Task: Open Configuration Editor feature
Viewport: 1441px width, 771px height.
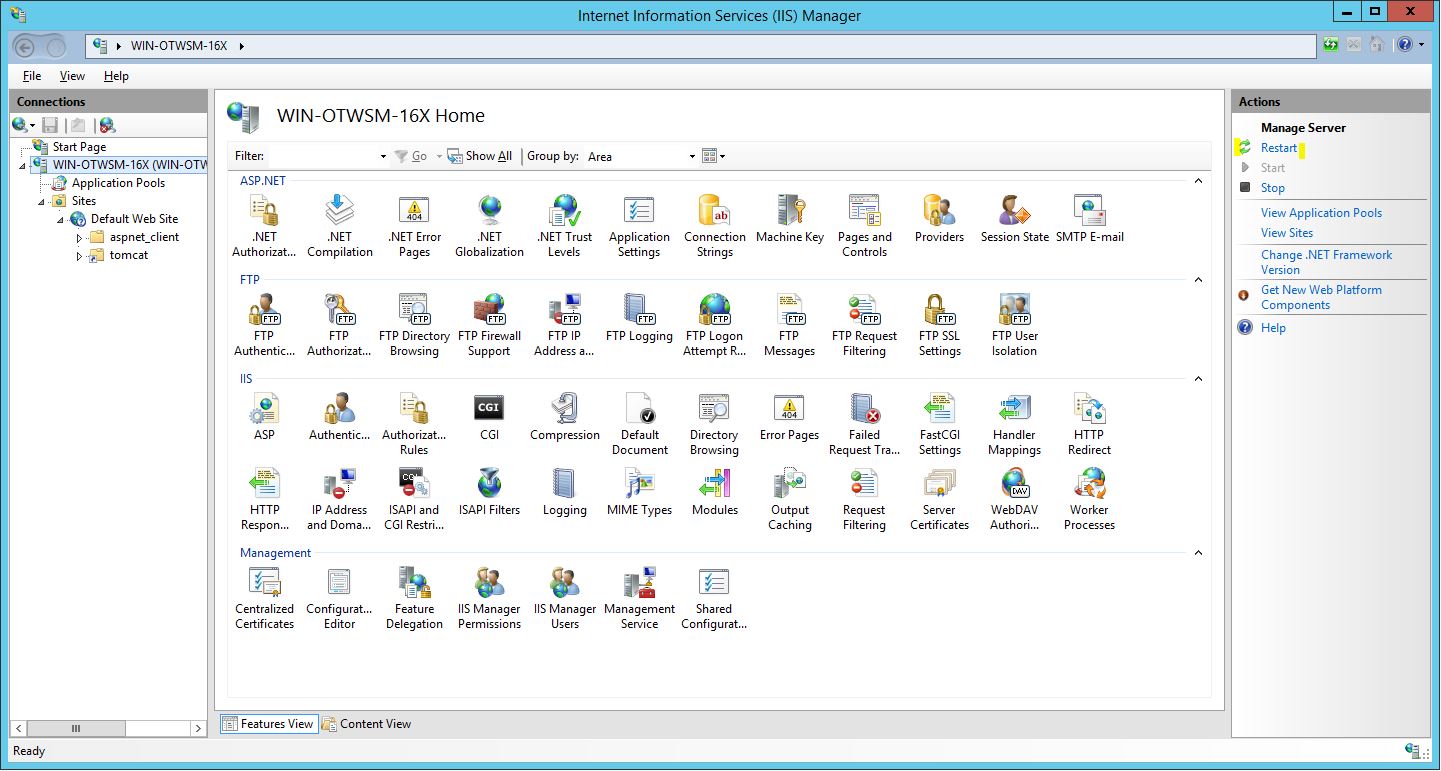Action: pyautogui.click(x=339, y=598)
